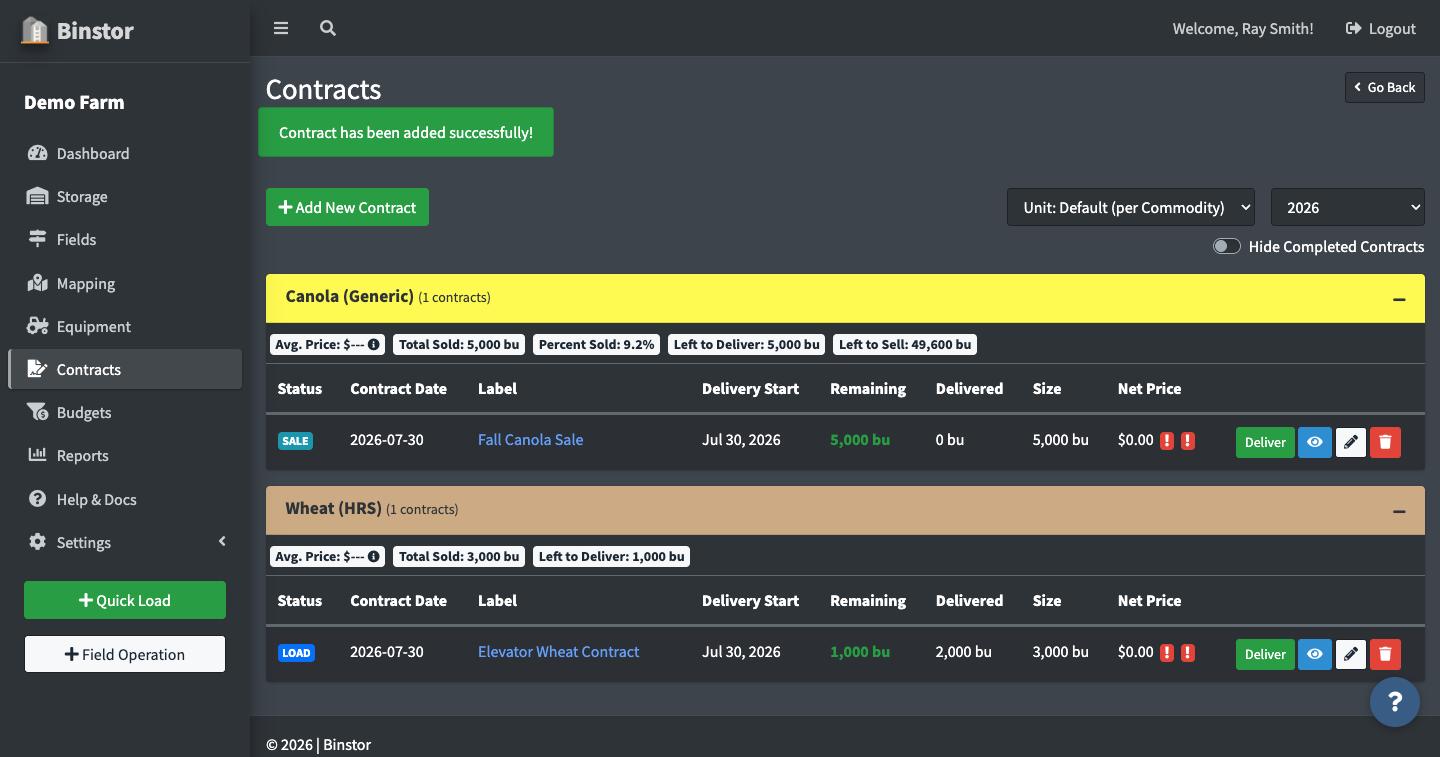Click the Contracts signature icon
Image resolution: width=1440 pixels, height=757 pixels.
coord(37,369)
